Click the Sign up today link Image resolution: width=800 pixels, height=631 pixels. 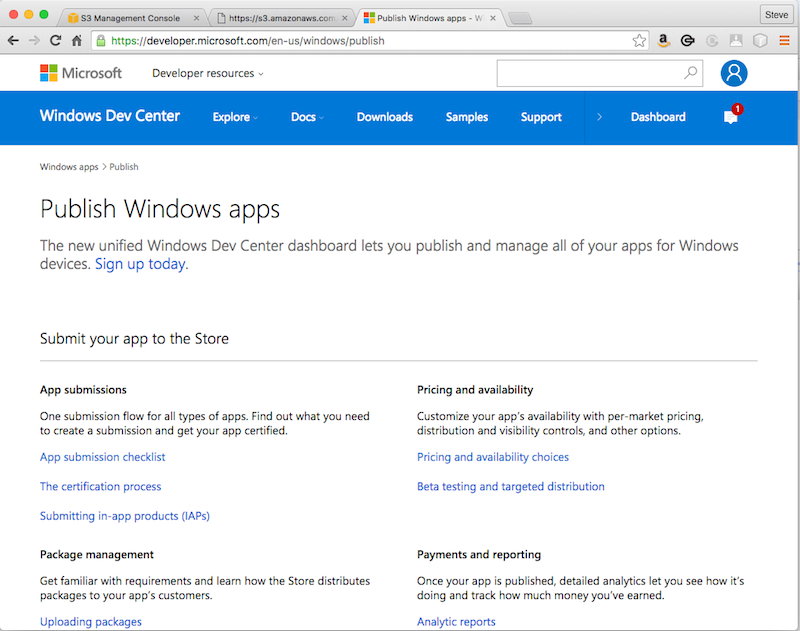pos(140,264)
